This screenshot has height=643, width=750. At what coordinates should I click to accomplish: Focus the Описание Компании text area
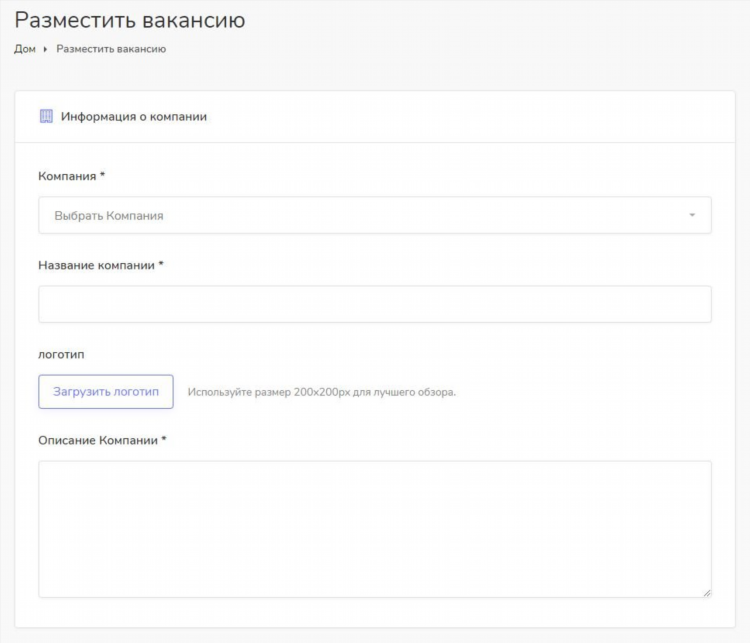[x=375, y=529]
